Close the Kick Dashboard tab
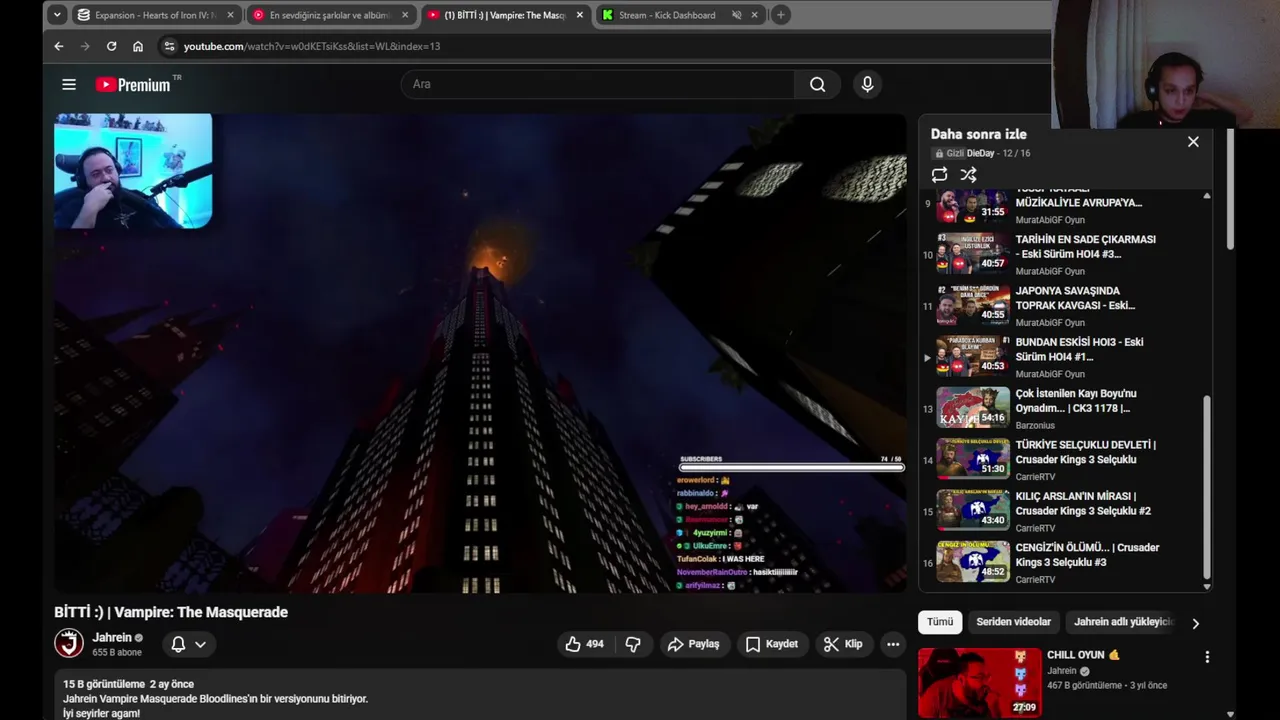 755,15
